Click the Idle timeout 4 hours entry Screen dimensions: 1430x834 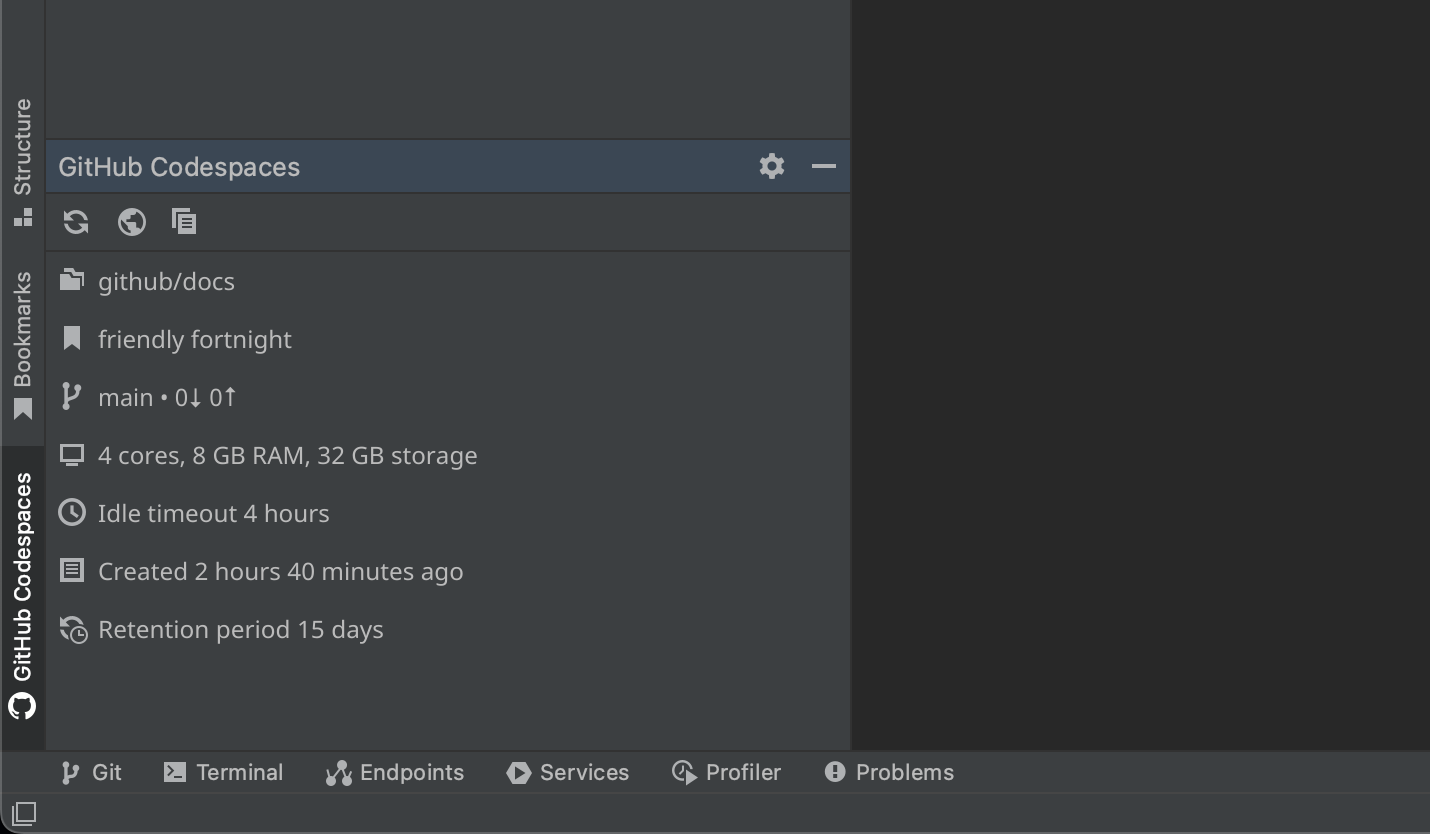[x=213, y=513]
